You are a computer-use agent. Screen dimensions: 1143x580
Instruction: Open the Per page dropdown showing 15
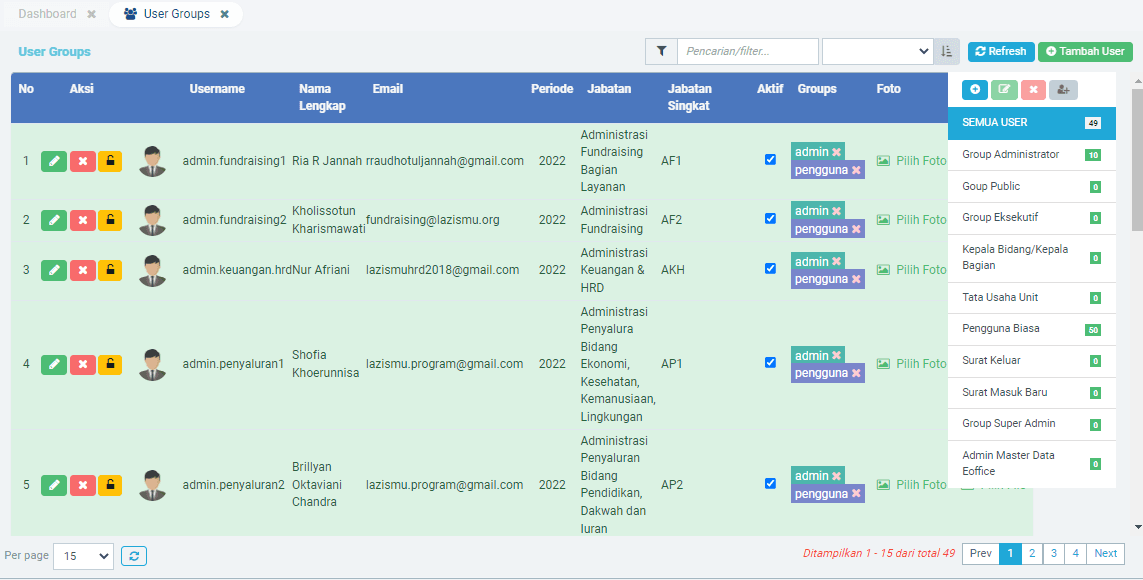(x=83, y=556)
